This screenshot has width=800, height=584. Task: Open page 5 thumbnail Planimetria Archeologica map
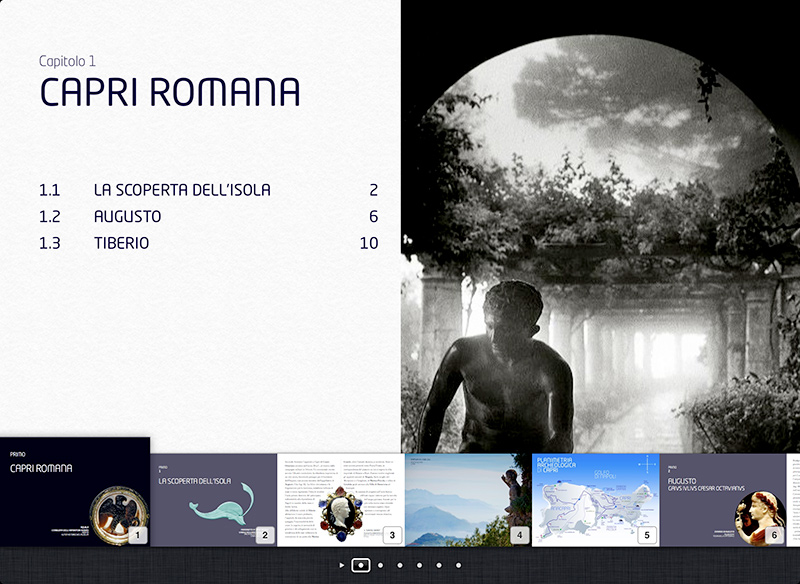594,499
